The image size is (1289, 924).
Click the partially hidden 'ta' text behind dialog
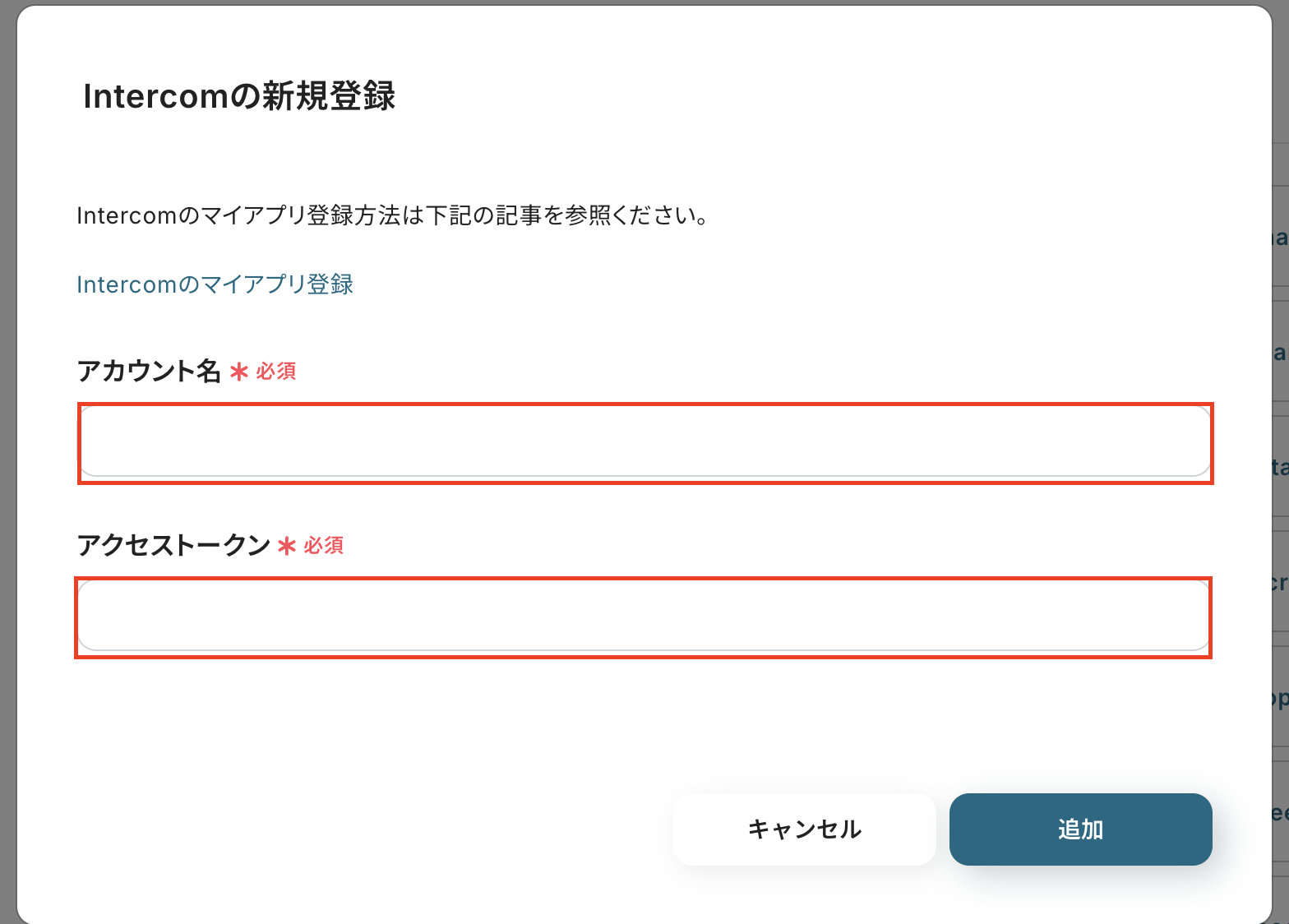point(1280,468)
